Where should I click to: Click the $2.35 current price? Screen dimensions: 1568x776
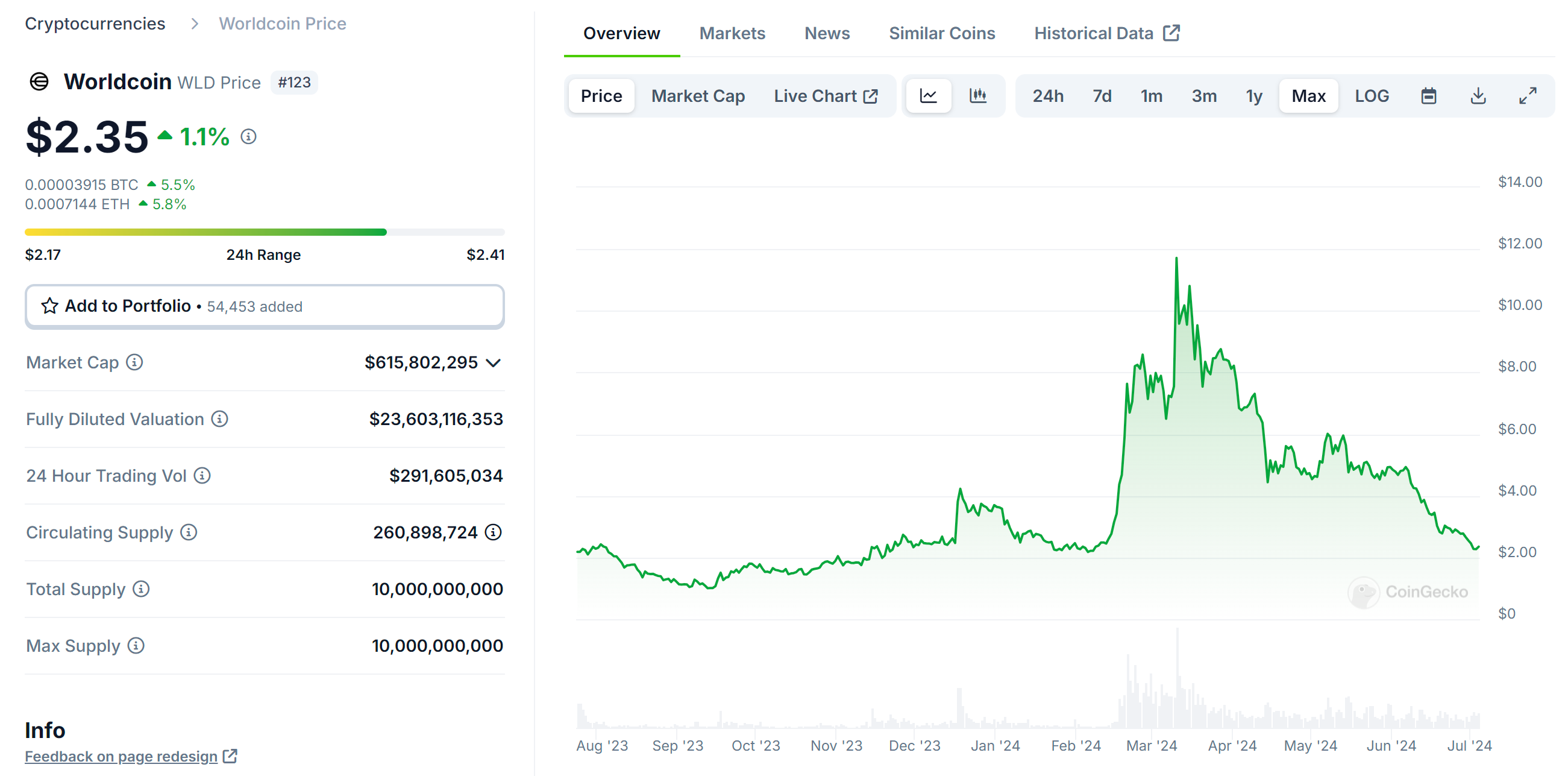87,137
